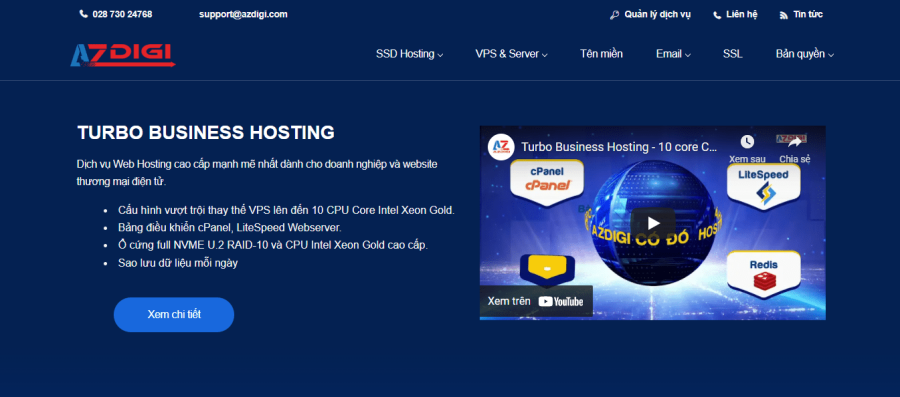Click the phone icon next to Liên hệ
The height and width of the screenshot is (397, 900).
click(x=717, y=15)
